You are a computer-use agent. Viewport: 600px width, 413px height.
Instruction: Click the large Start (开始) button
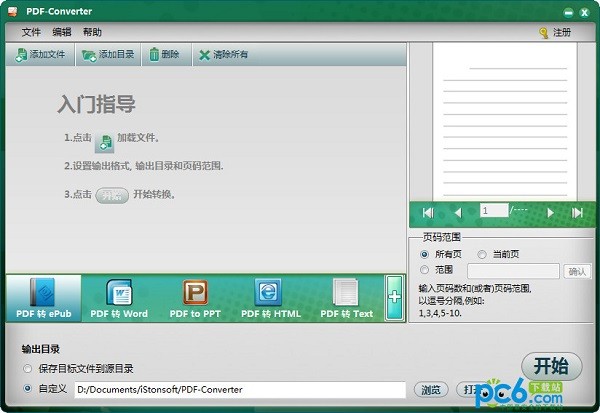[551, 366]
